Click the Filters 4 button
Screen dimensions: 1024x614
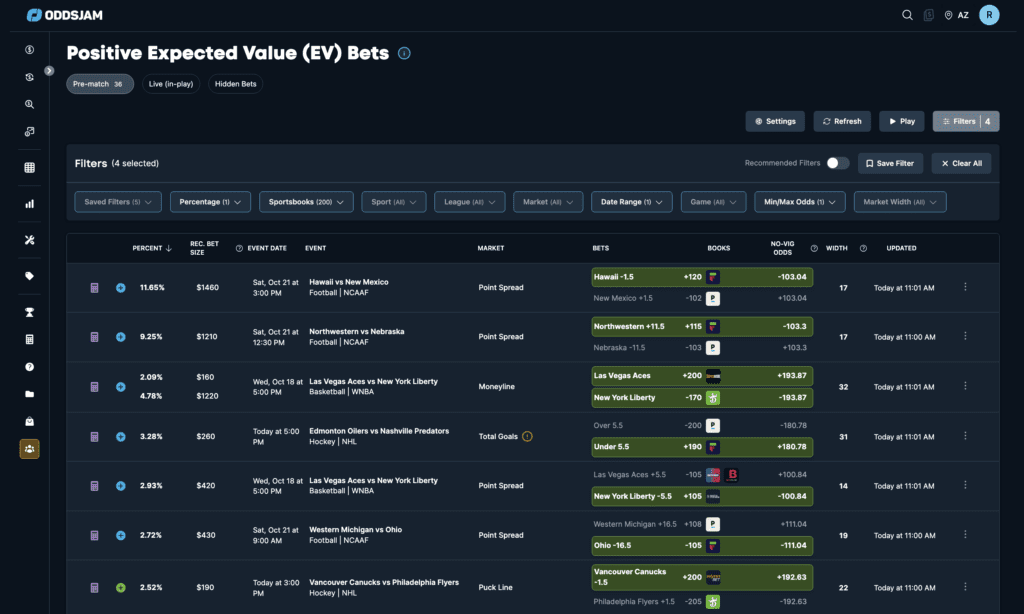pyautogui.click(x=966, y=121)
